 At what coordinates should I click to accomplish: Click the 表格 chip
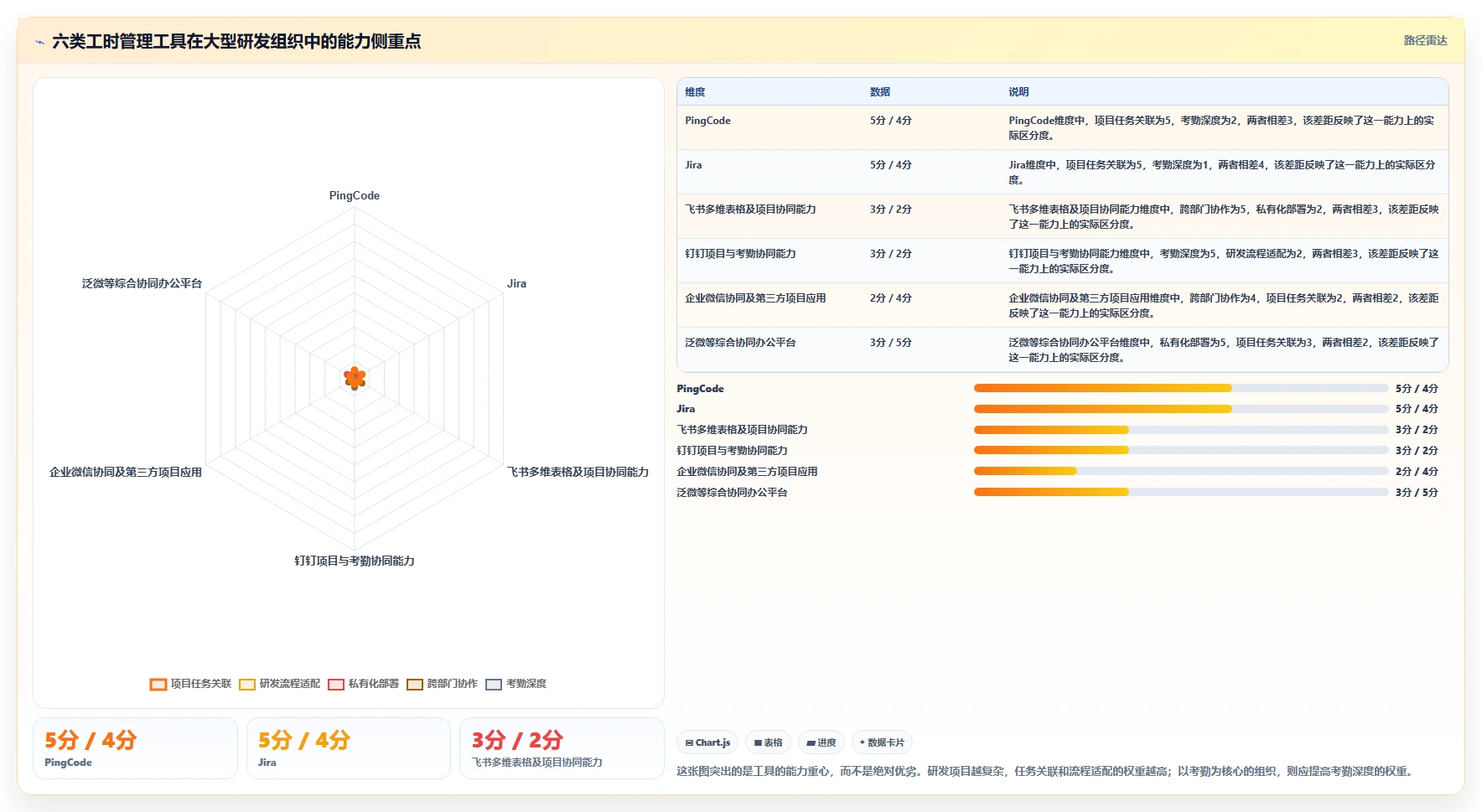[x=768, y=742]
